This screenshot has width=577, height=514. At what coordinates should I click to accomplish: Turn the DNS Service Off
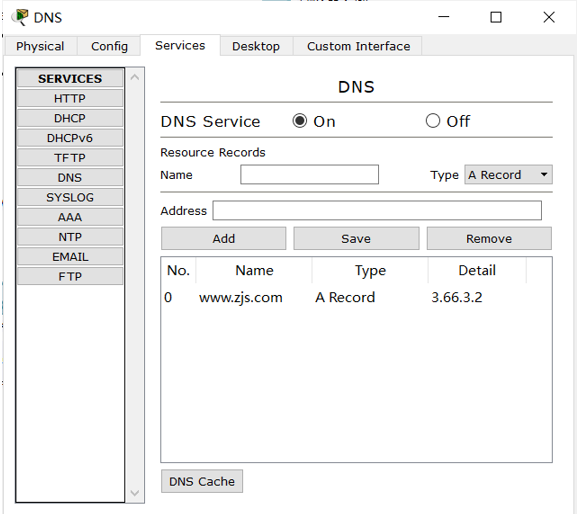tap(433, 121)
